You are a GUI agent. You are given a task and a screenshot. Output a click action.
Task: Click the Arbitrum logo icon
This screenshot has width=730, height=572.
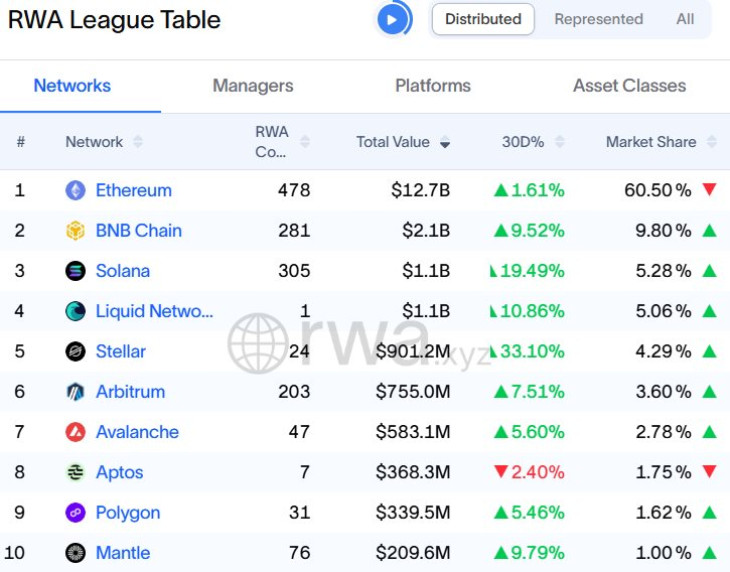[x=76, y=392]
